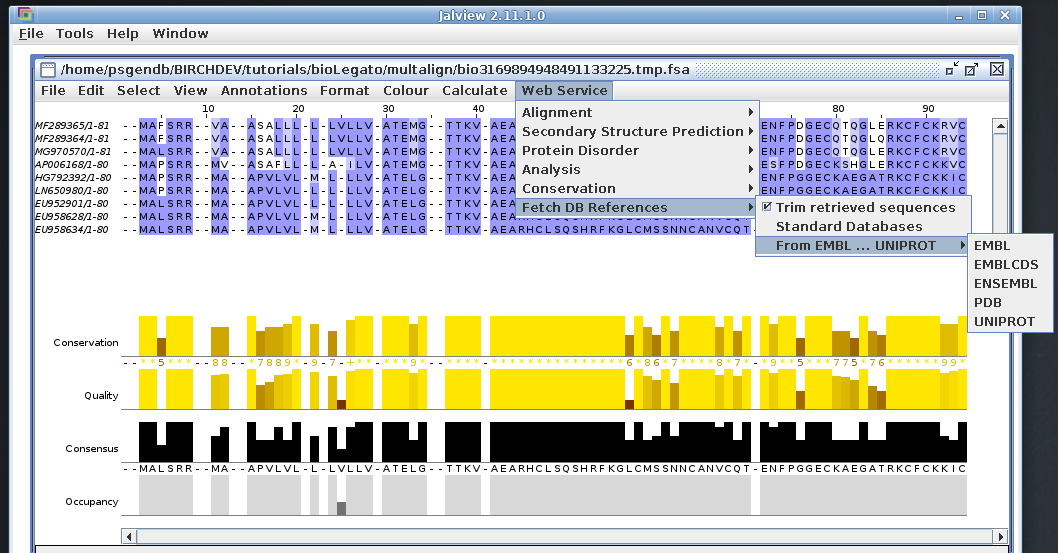The image size is (1058, 553).
Task: Maximize the alignment internal frame
Action: [x=971, y=69]
